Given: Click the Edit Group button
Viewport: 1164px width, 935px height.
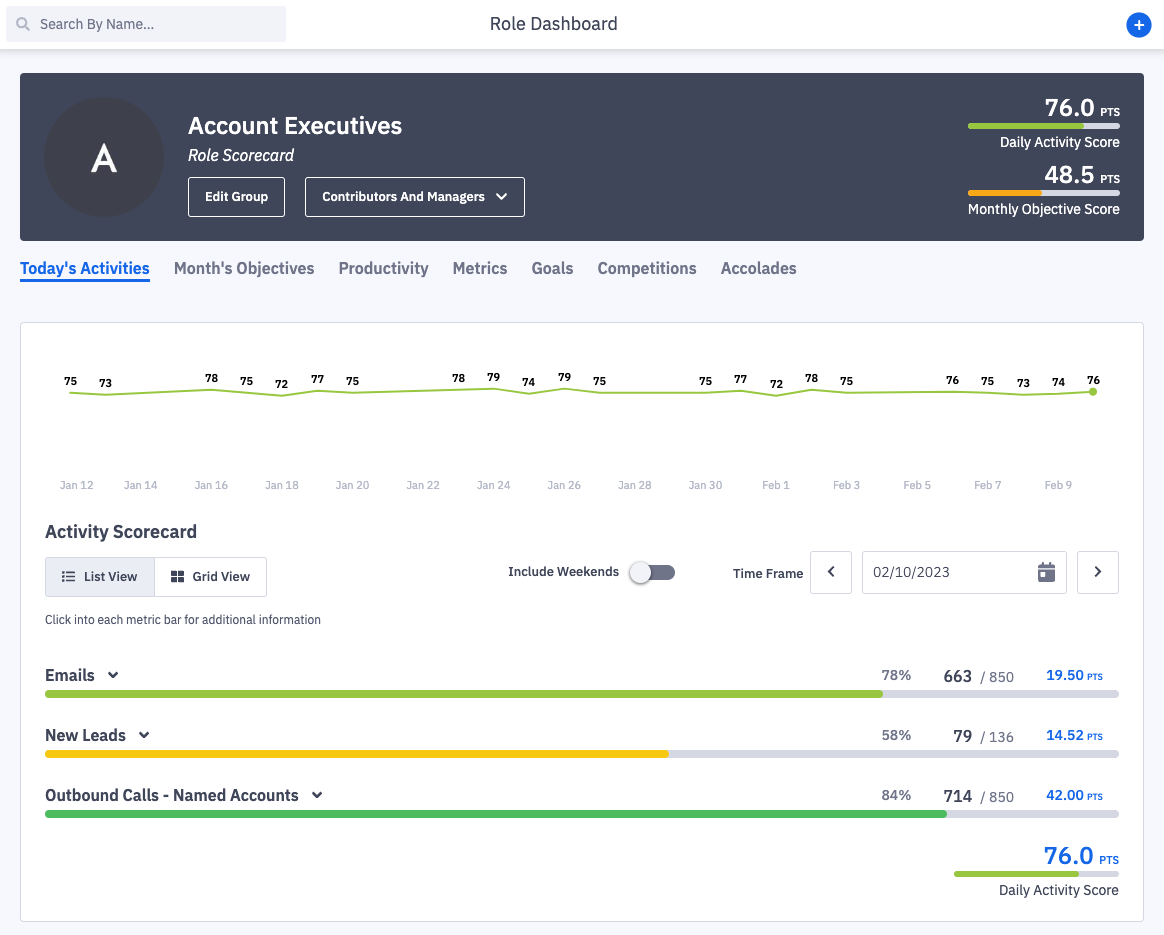Looking at the screenshot, I should [236, 197].
